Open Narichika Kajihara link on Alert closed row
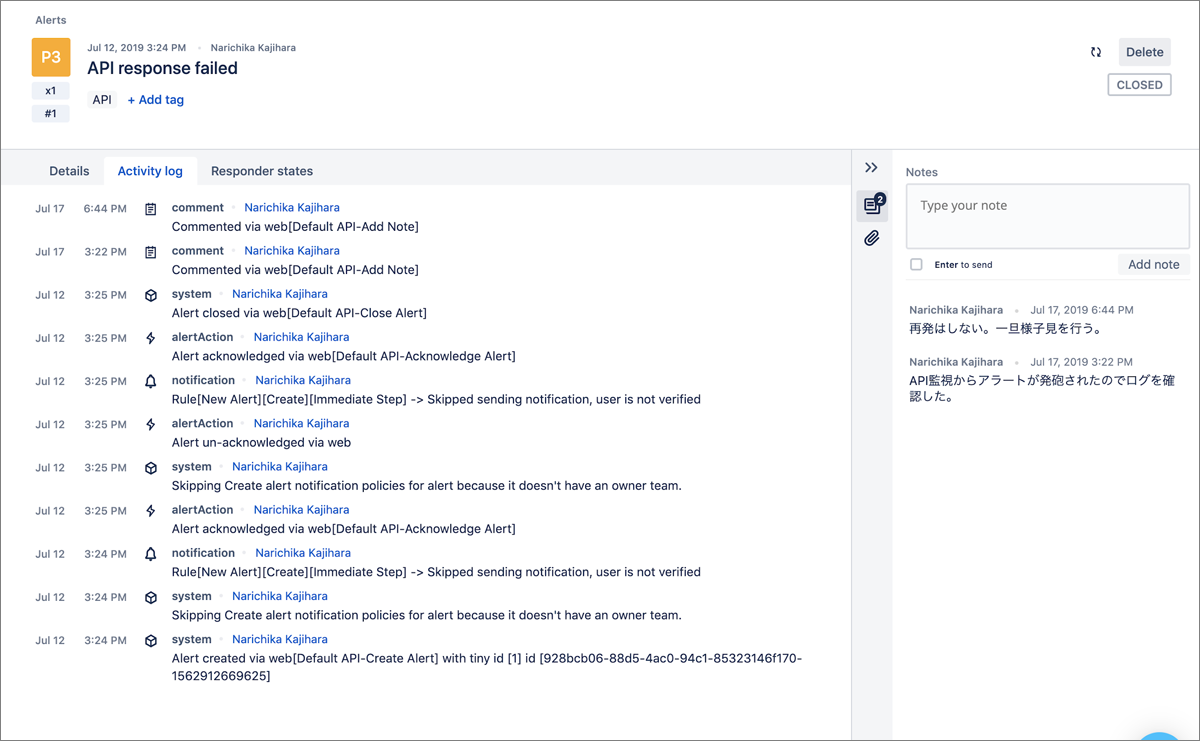This screenshot has width=1200, height=741. point(280,294)
